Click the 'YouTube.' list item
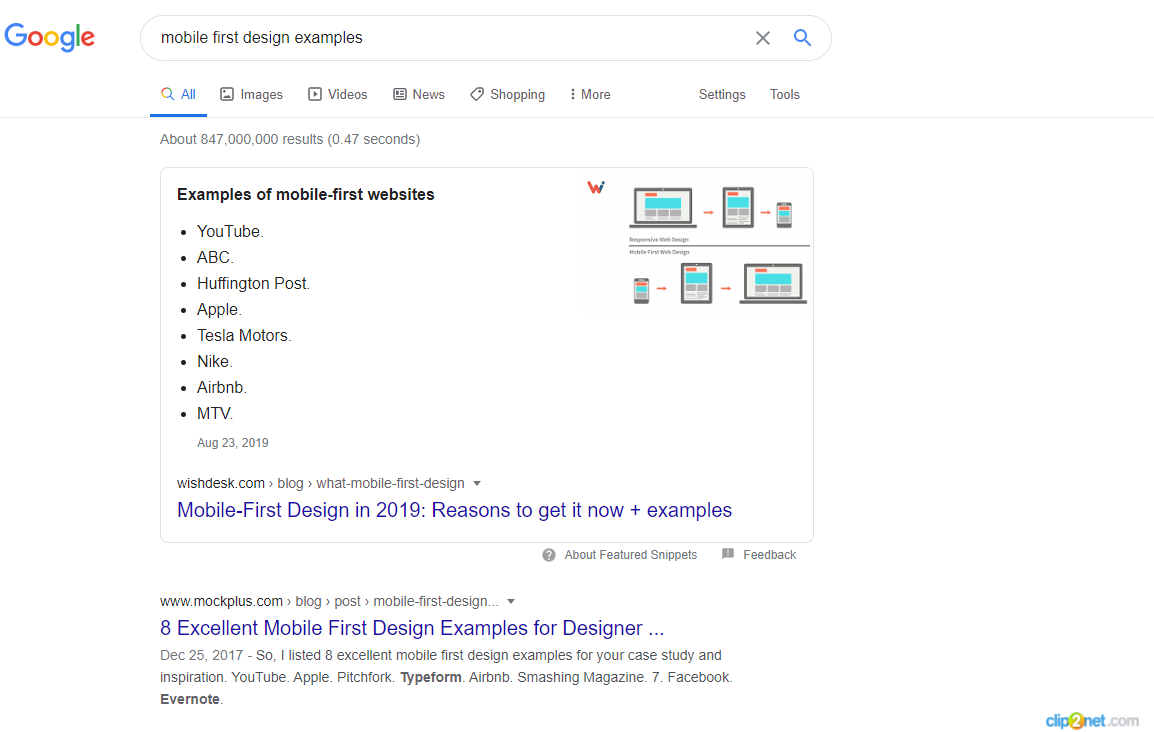 click(230, 231)
